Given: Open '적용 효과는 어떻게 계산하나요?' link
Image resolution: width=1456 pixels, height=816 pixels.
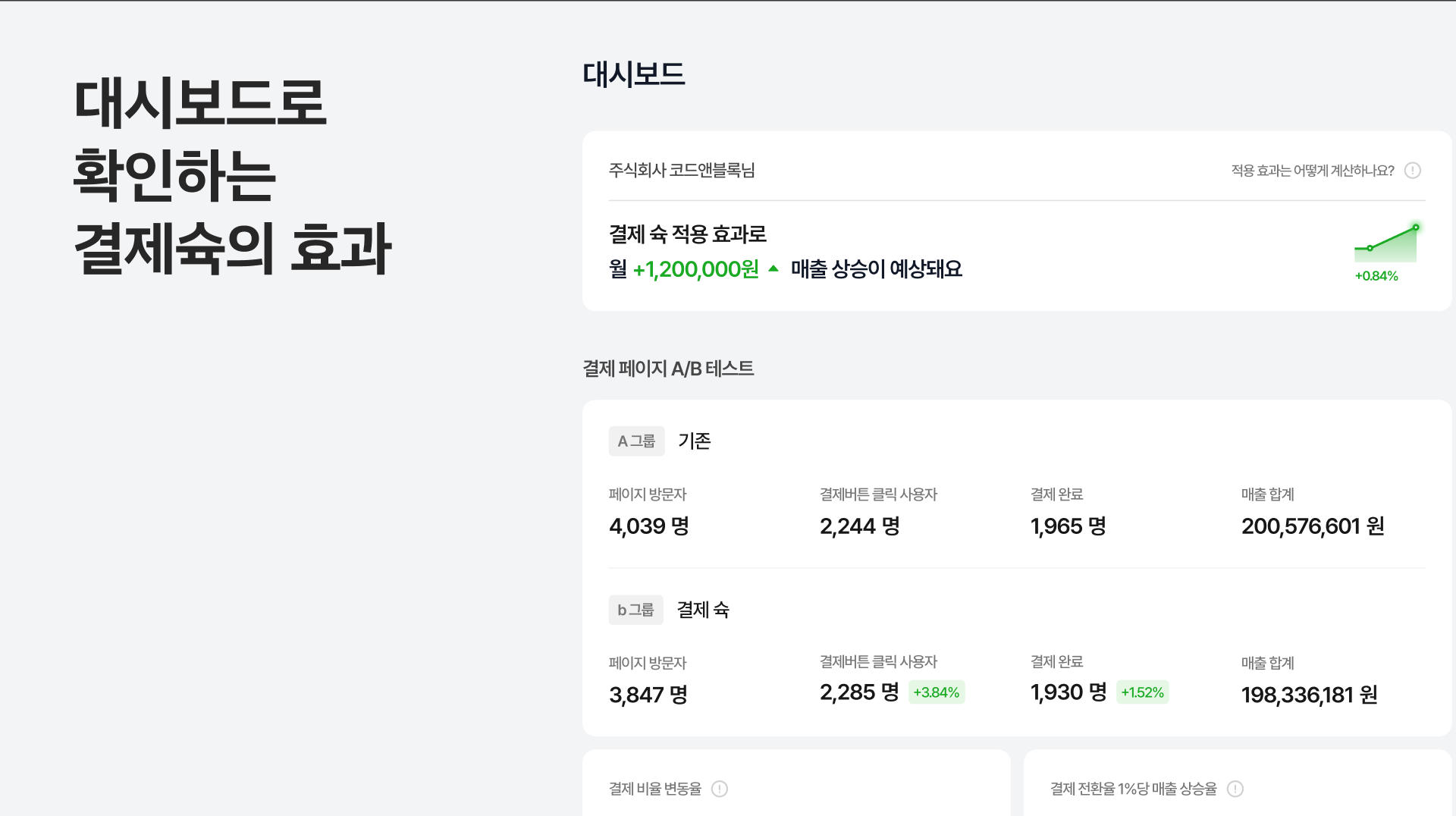Looking at the screenshot, I should click(1313, 171).
